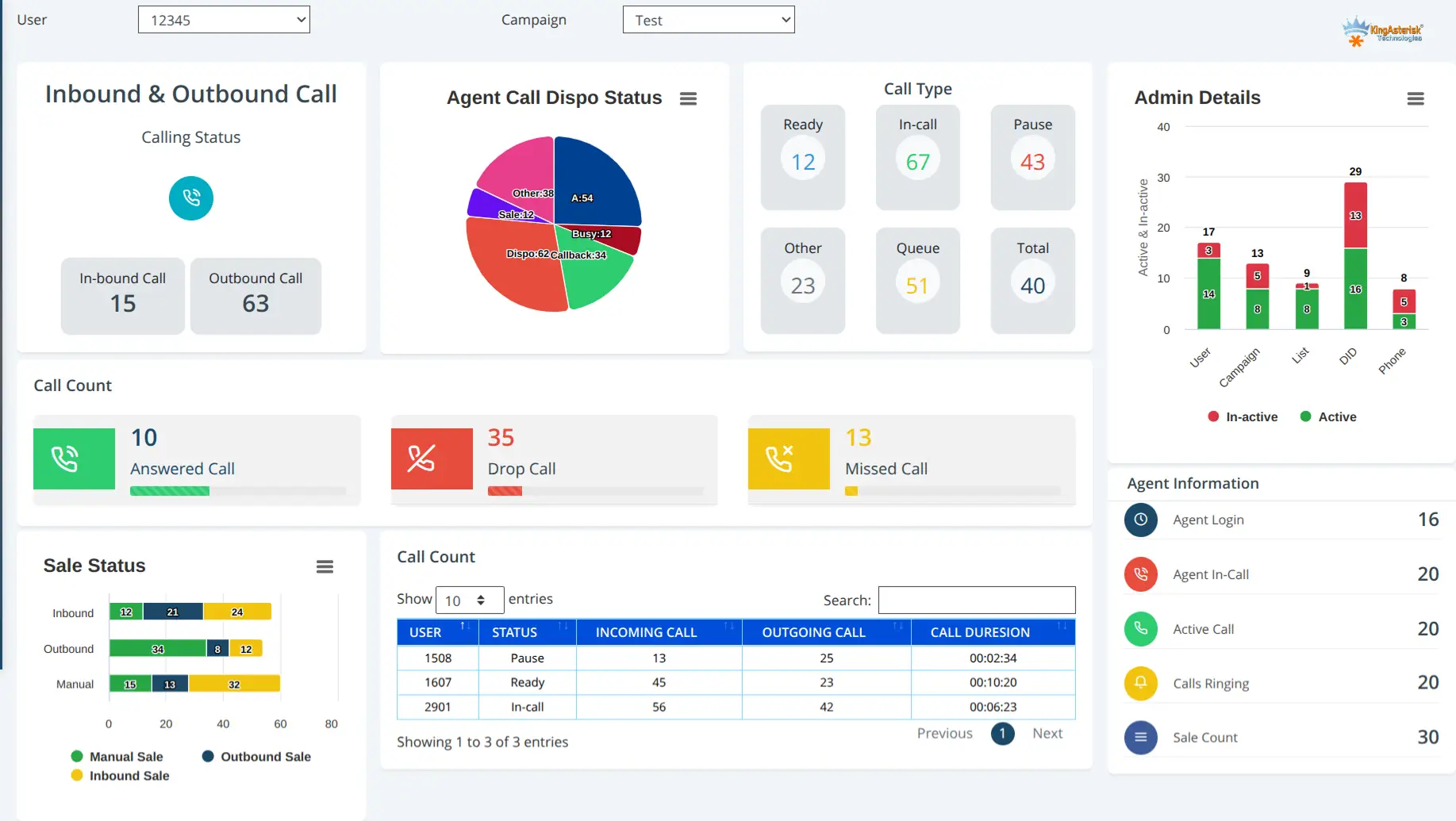Screen dimensions: 1456x821
Task: Click the KingAsterisk logo
Action: (x=1382, y=31)
